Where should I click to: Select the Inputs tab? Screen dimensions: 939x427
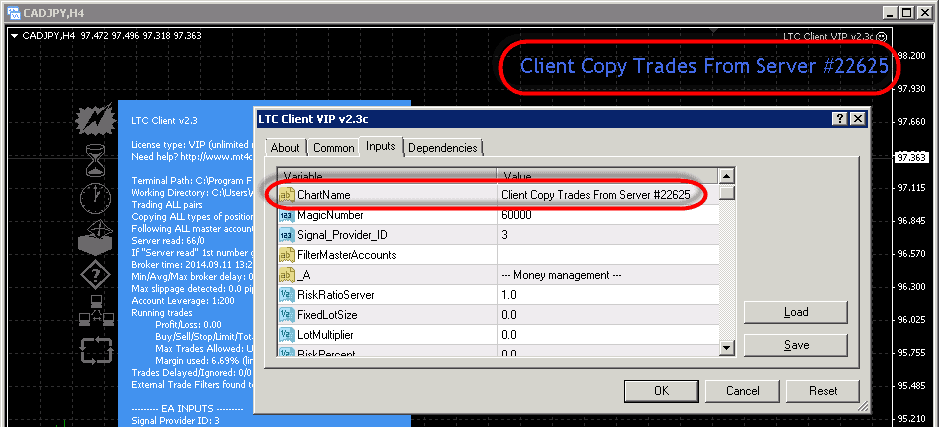coord(381,146)
